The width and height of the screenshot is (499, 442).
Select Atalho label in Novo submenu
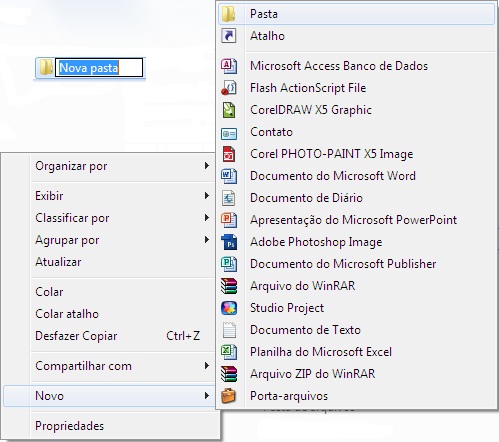267,36
